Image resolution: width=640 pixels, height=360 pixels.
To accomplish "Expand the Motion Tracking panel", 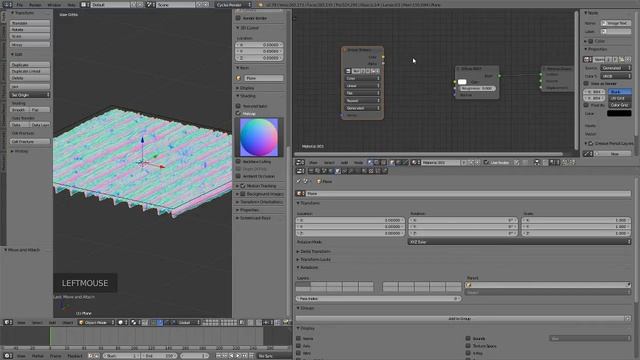I will click(260, 186).
